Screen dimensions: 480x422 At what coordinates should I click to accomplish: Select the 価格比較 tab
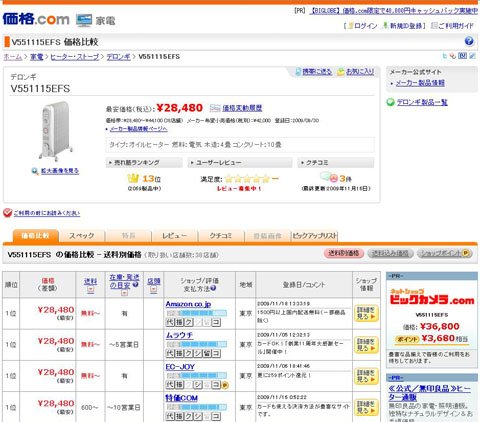[35, 236]
